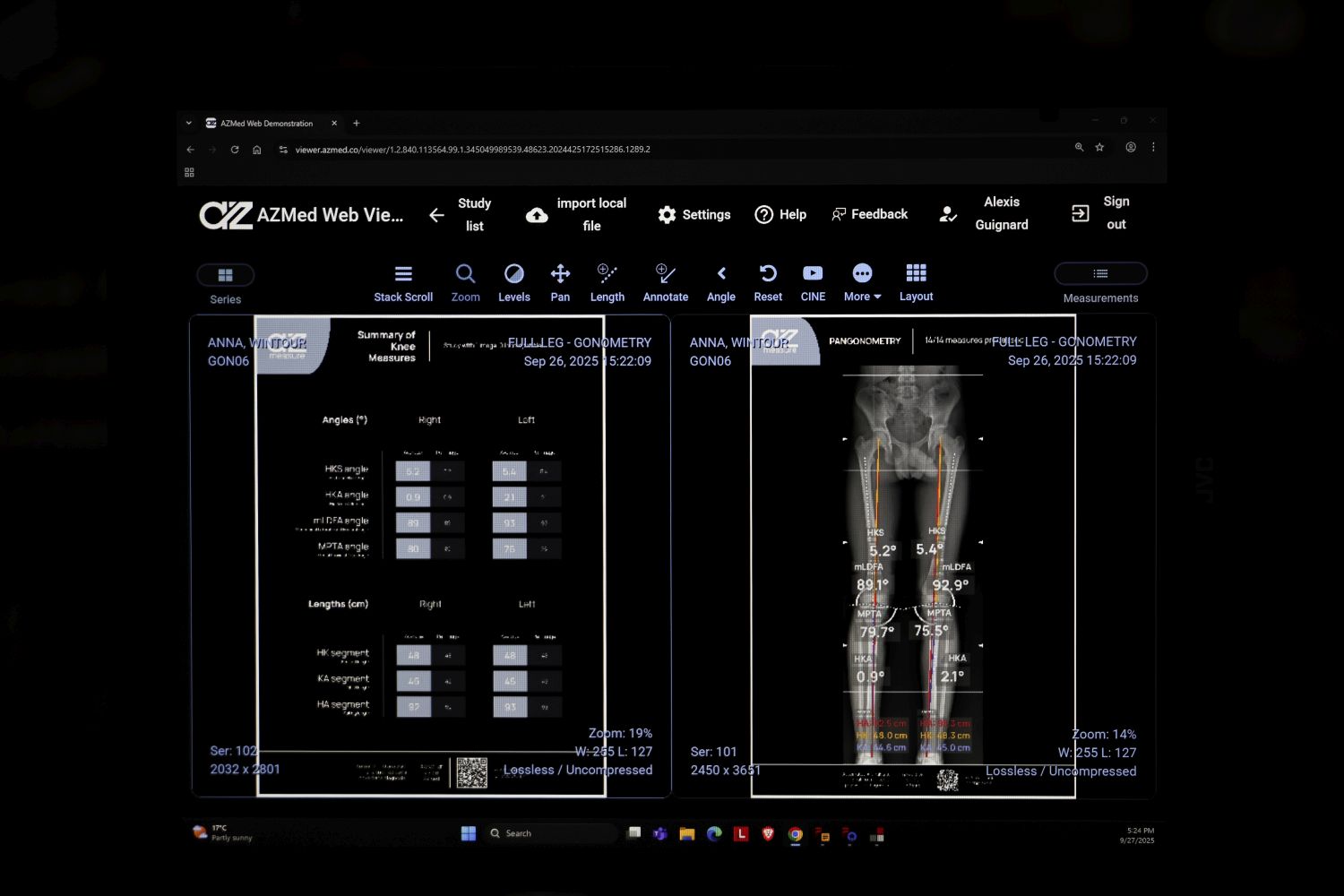Select the Length measurement tool
This screenshot has width=1344, height=896.
607,282
